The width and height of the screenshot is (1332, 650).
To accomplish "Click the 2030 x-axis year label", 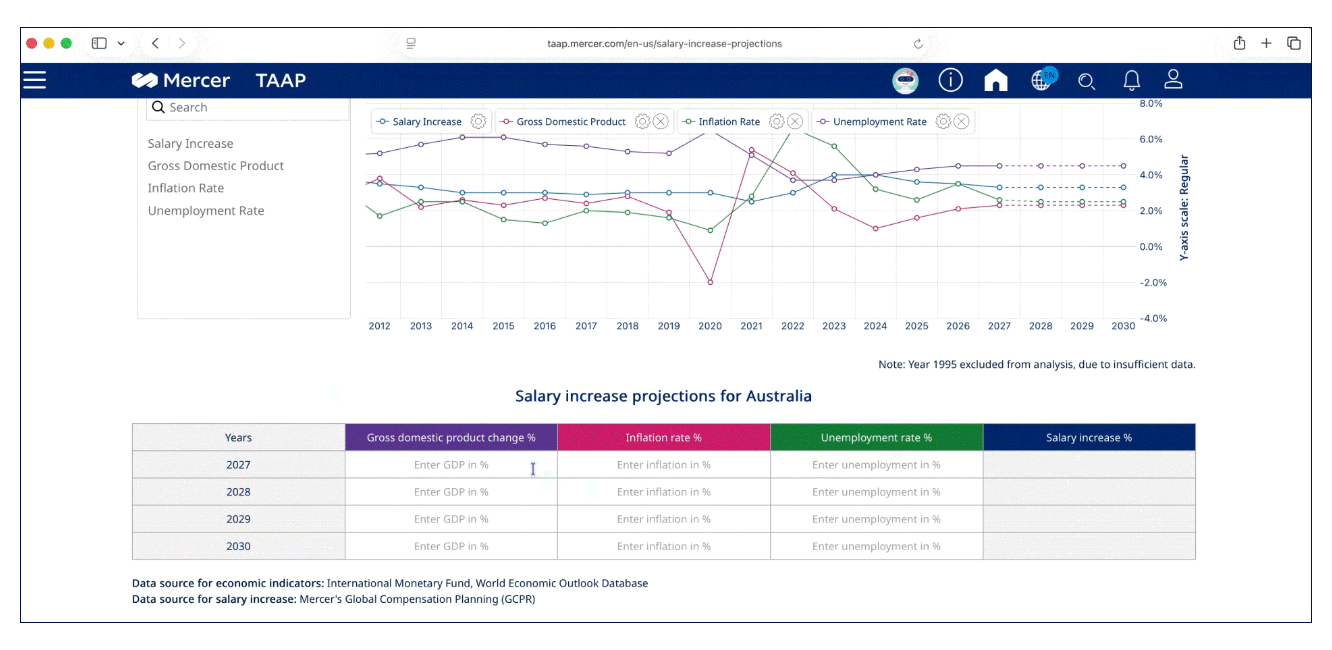I will (1122, 326).
